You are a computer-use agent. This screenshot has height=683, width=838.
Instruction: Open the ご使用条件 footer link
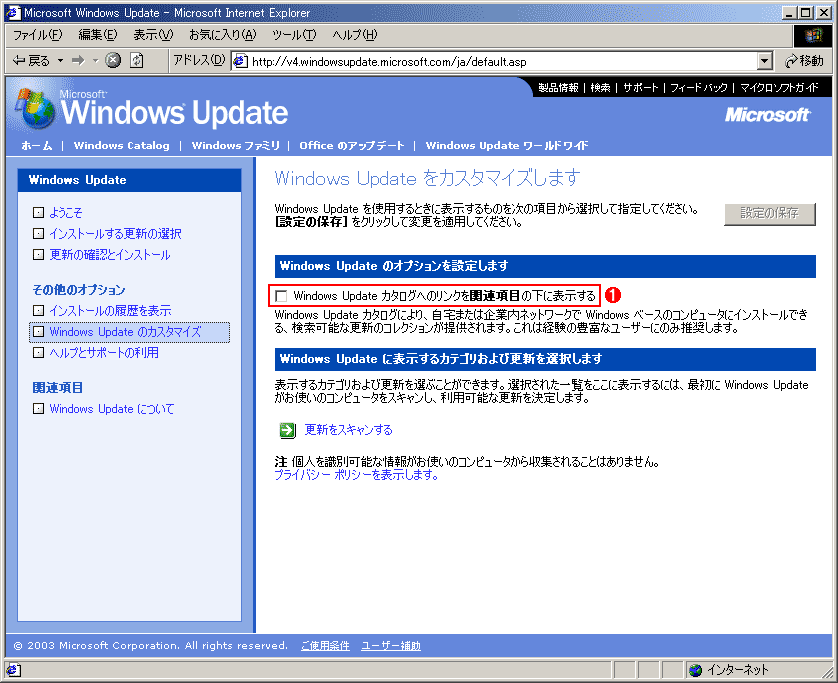[x=325, y=646]
